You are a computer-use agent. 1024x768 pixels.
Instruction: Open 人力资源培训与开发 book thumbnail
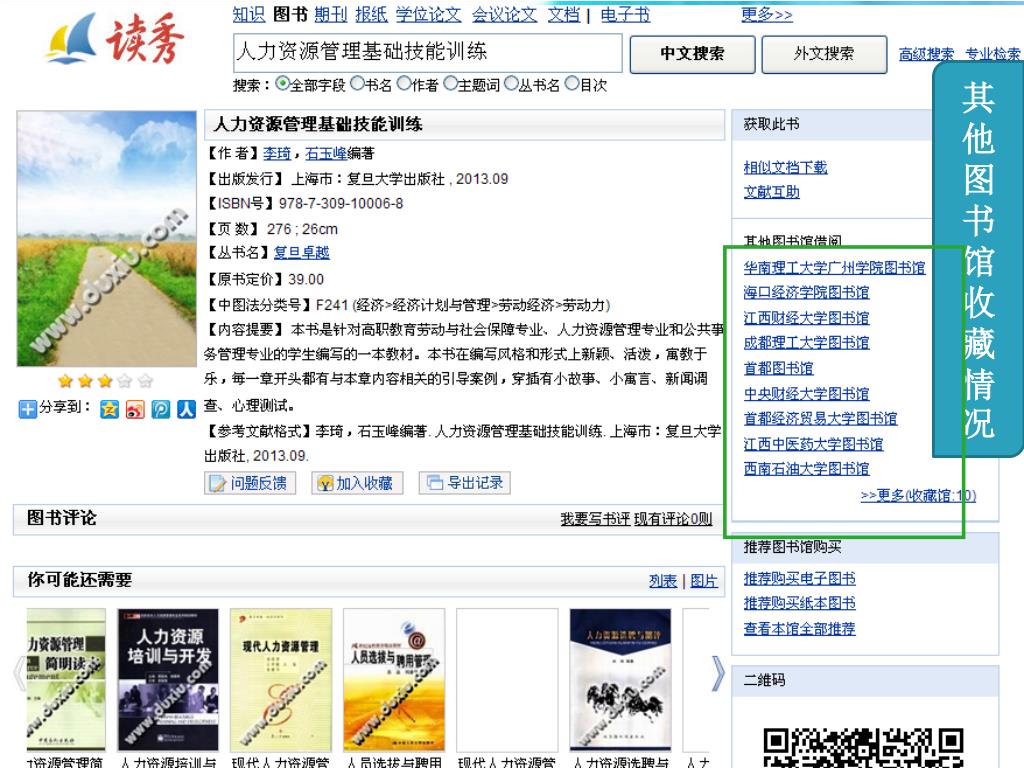[168, 680]
